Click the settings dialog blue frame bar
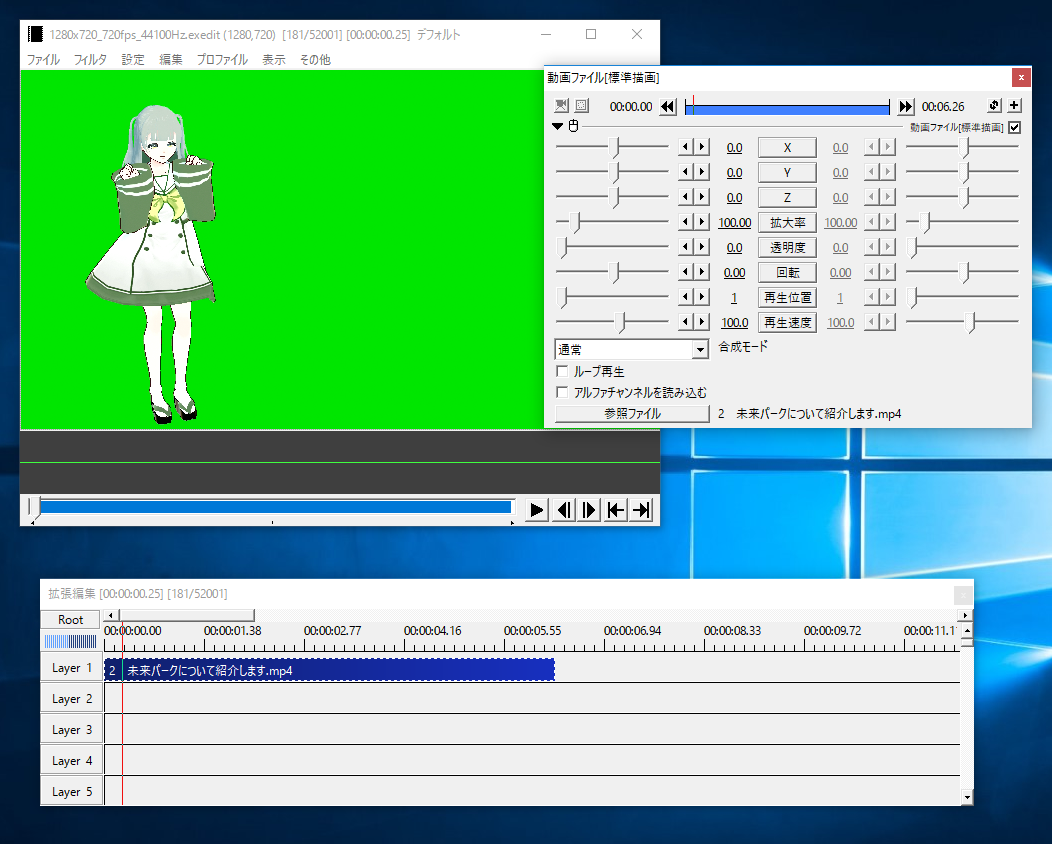The height and width of the screenshot is (844, 1052). (787, 107)
